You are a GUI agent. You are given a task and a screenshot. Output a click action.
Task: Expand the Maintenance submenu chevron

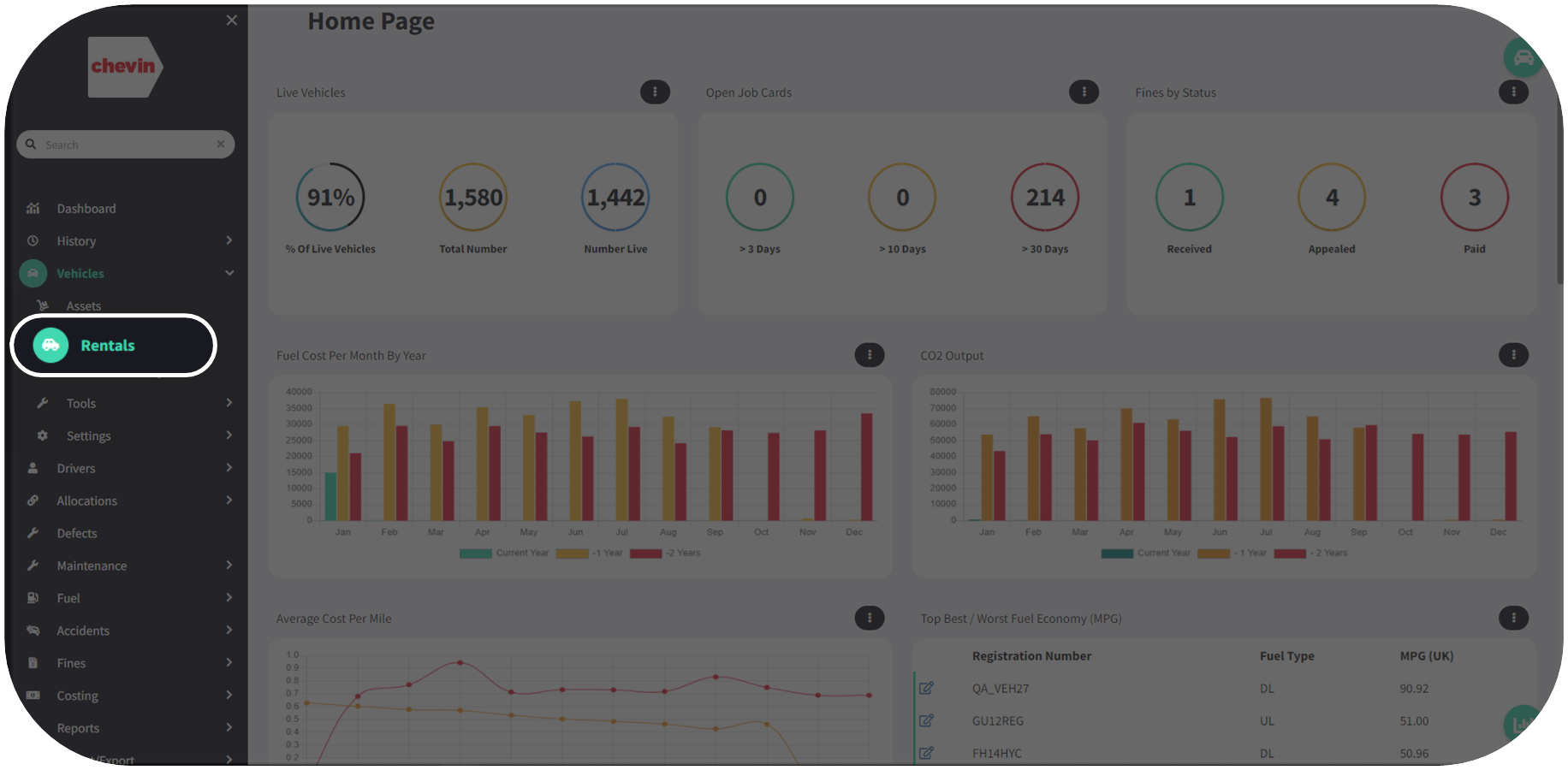tap(229, 566)
